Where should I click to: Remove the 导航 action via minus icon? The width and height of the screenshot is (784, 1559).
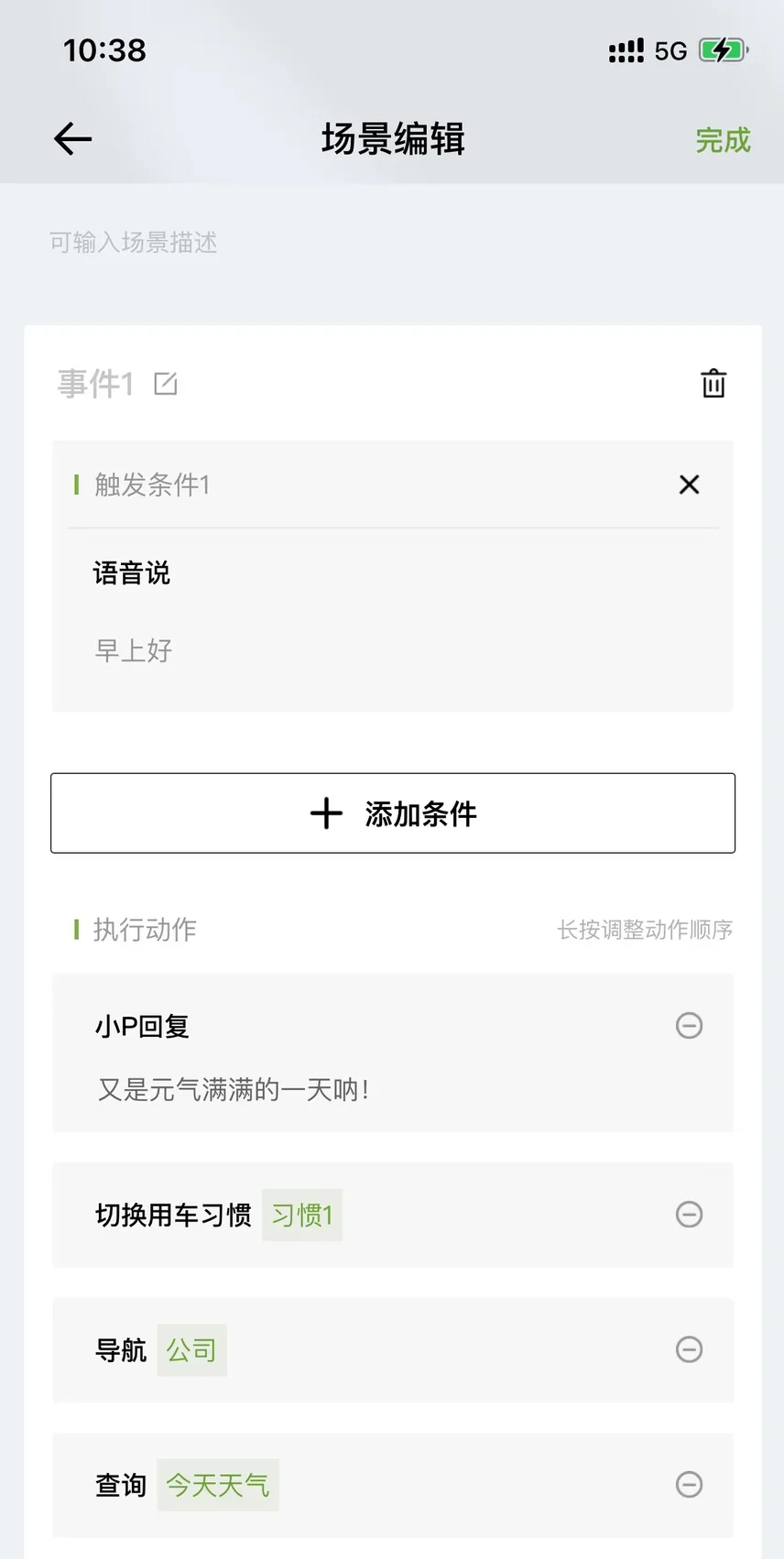click(x=689, y=1349)
